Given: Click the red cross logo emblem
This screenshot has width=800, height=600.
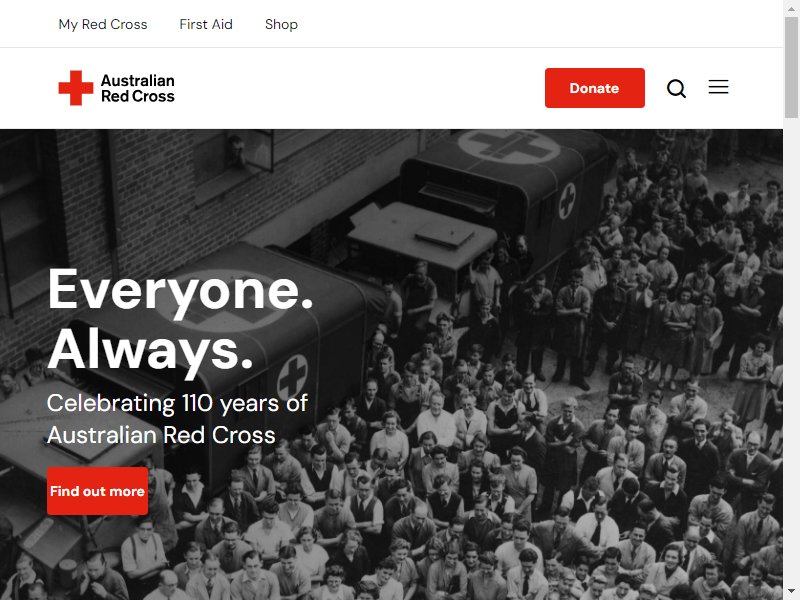Looking at the screenshot, I should tap(76, 88).
